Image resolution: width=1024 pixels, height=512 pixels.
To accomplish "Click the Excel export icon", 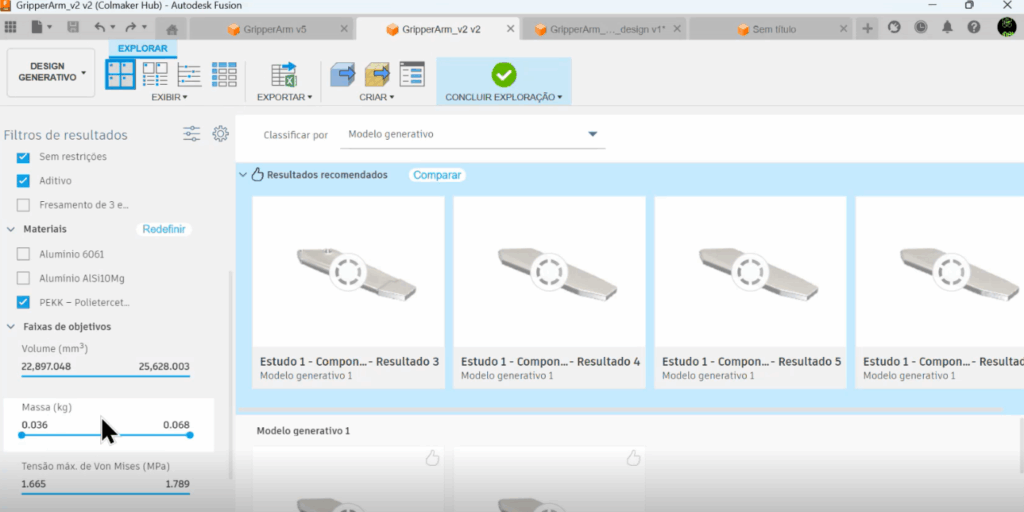I will (283, 74).
